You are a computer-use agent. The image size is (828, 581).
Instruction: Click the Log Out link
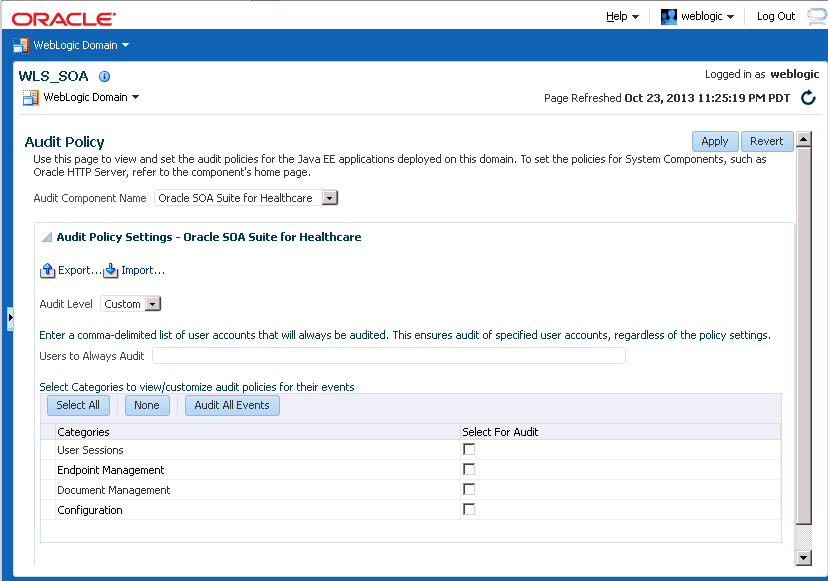coord(776,16)
